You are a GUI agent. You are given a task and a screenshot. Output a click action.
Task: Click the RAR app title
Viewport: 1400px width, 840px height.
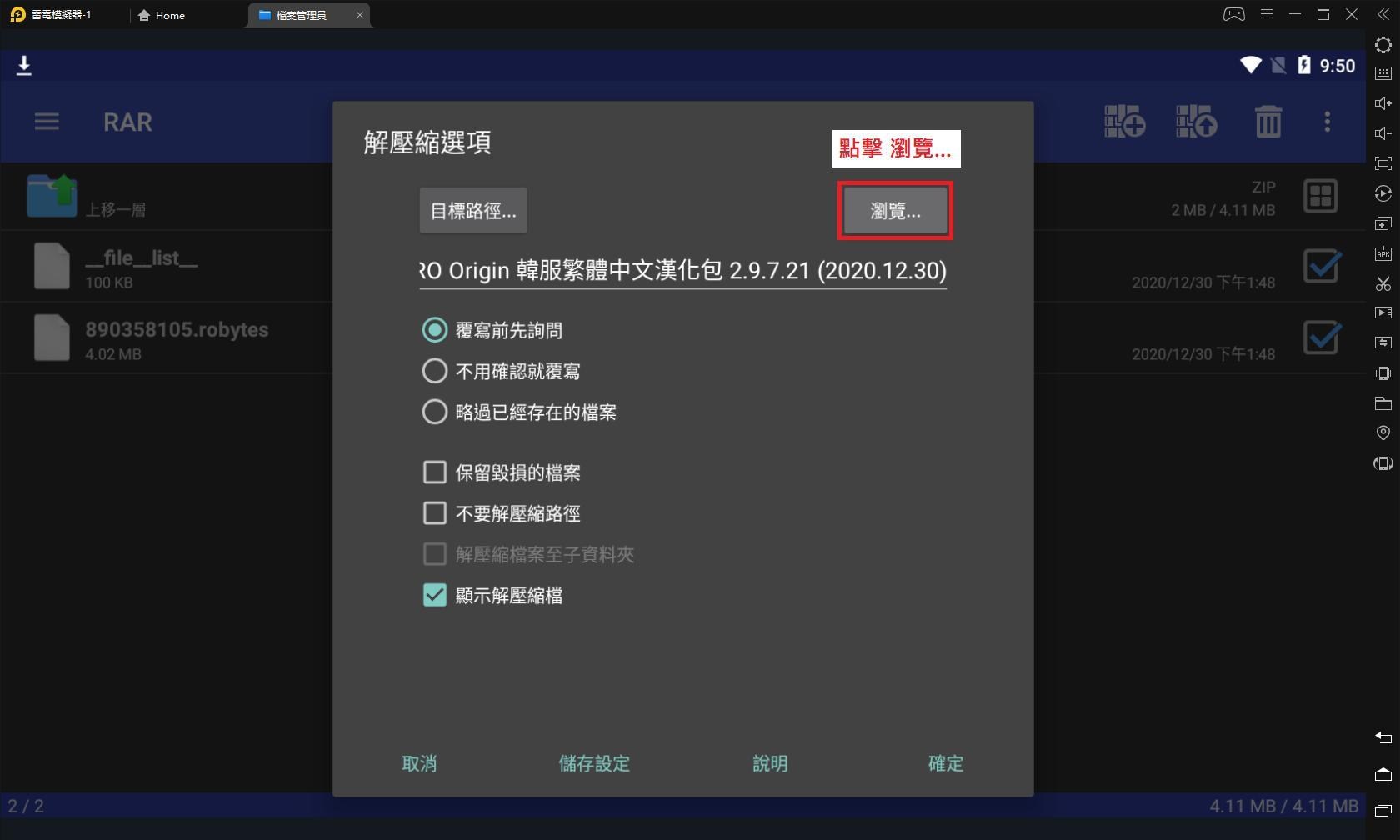(x=127, y=122)
